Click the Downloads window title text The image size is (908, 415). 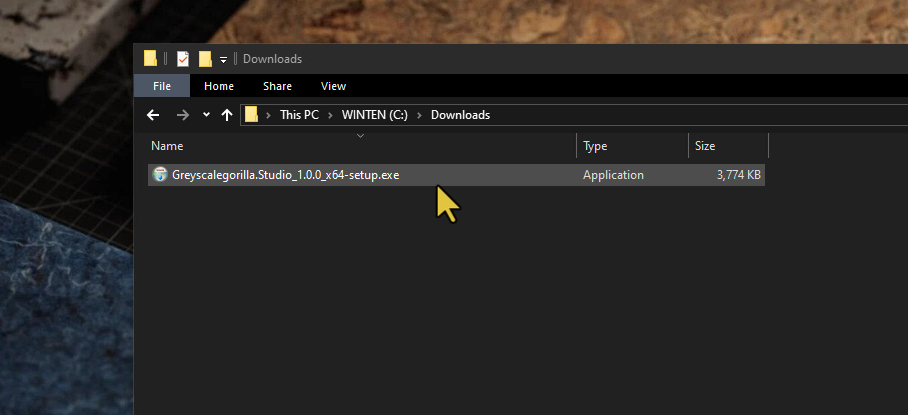(x=272, y=59)
